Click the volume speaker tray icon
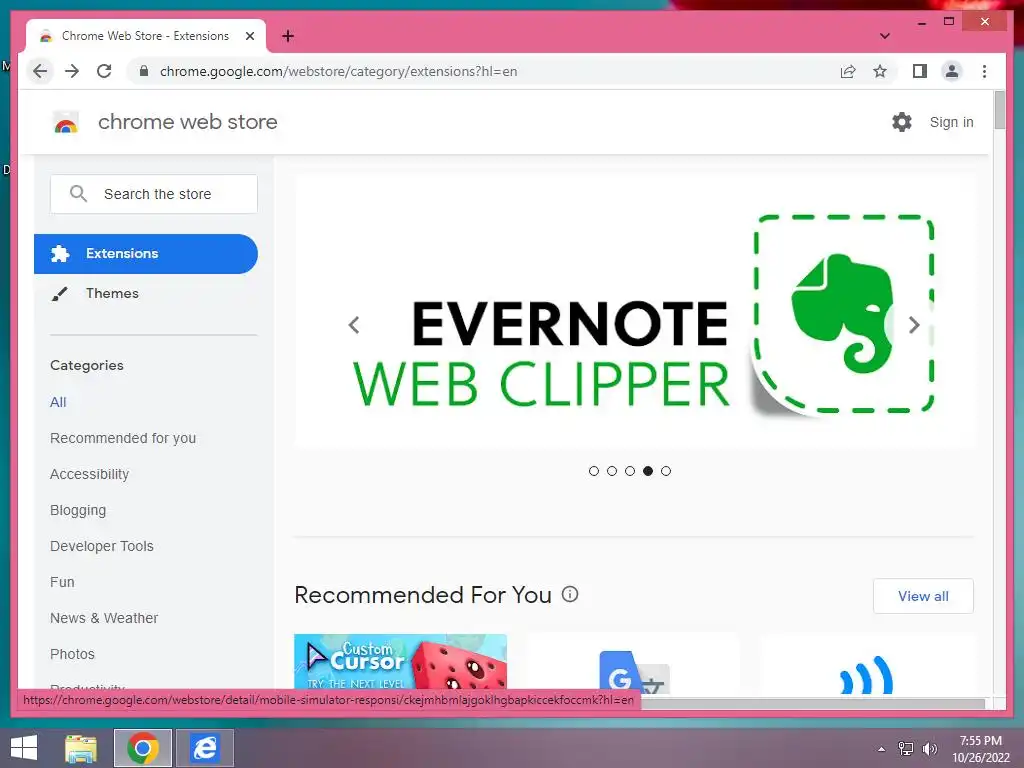1024x768 pixels. (930, 749)
